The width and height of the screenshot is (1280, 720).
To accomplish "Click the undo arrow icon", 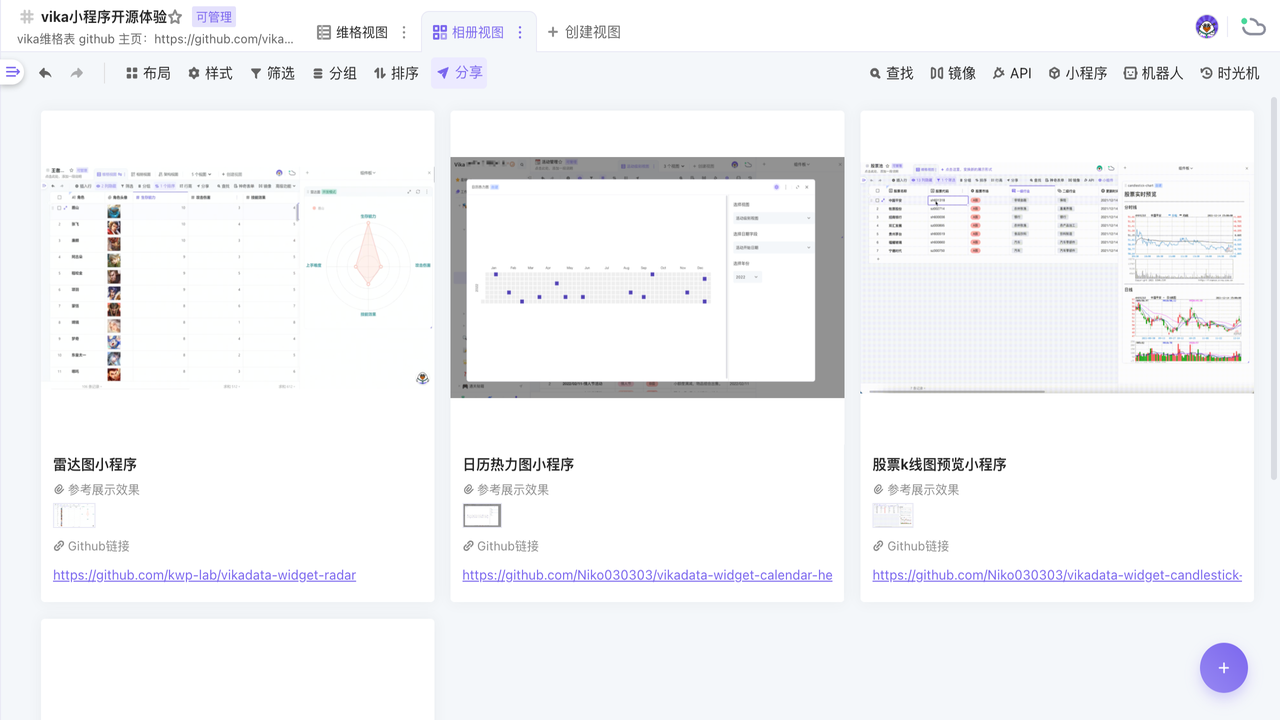I will click(x=45, y=73).
